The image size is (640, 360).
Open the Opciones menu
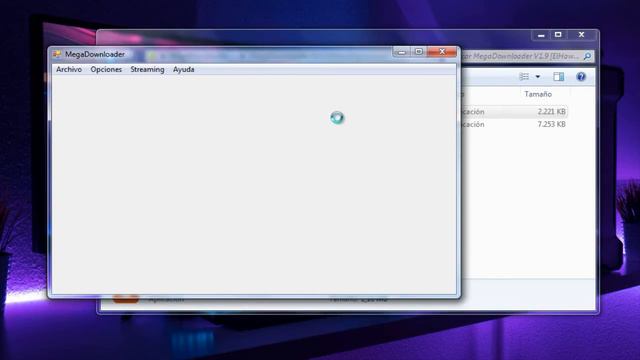[106, 69]
